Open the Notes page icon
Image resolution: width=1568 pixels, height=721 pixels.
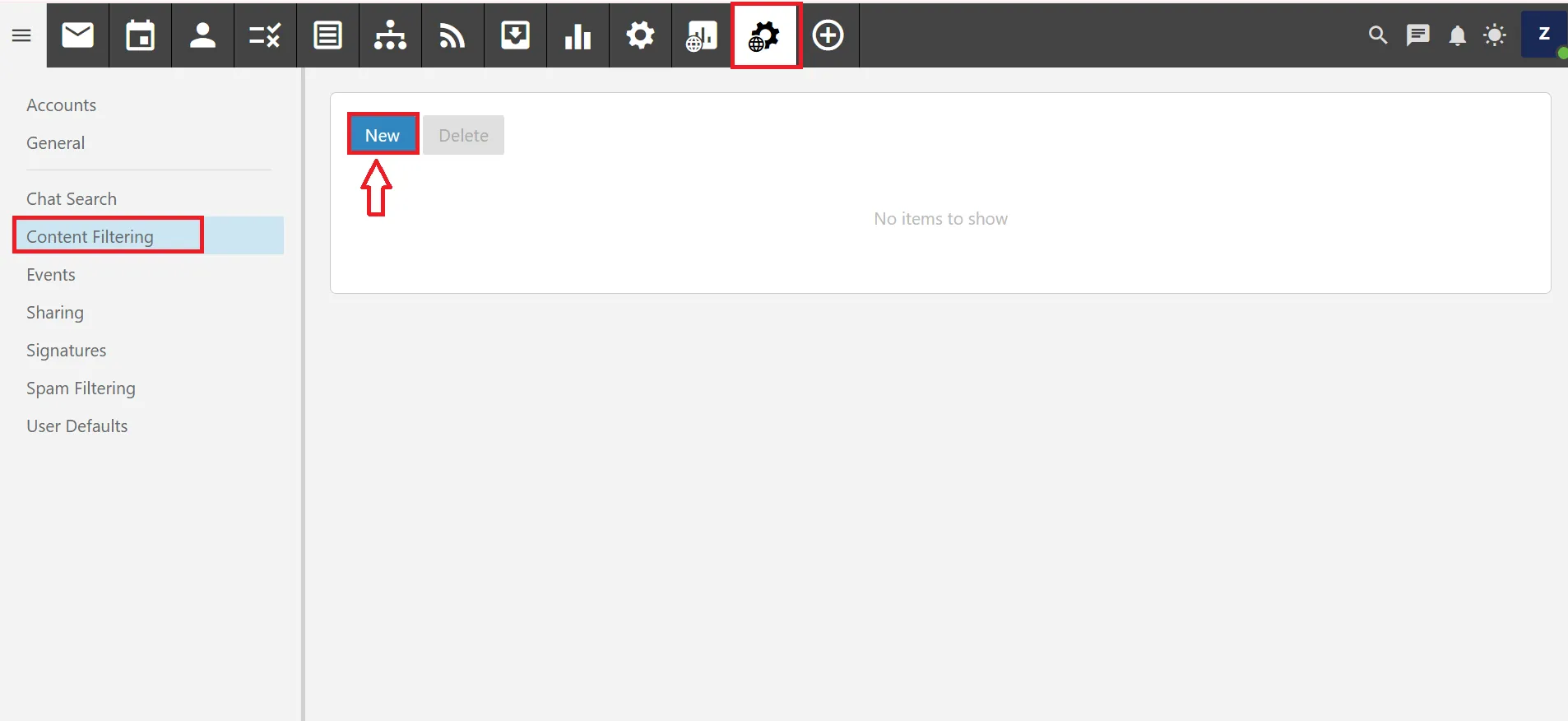(x=327, y=35)
